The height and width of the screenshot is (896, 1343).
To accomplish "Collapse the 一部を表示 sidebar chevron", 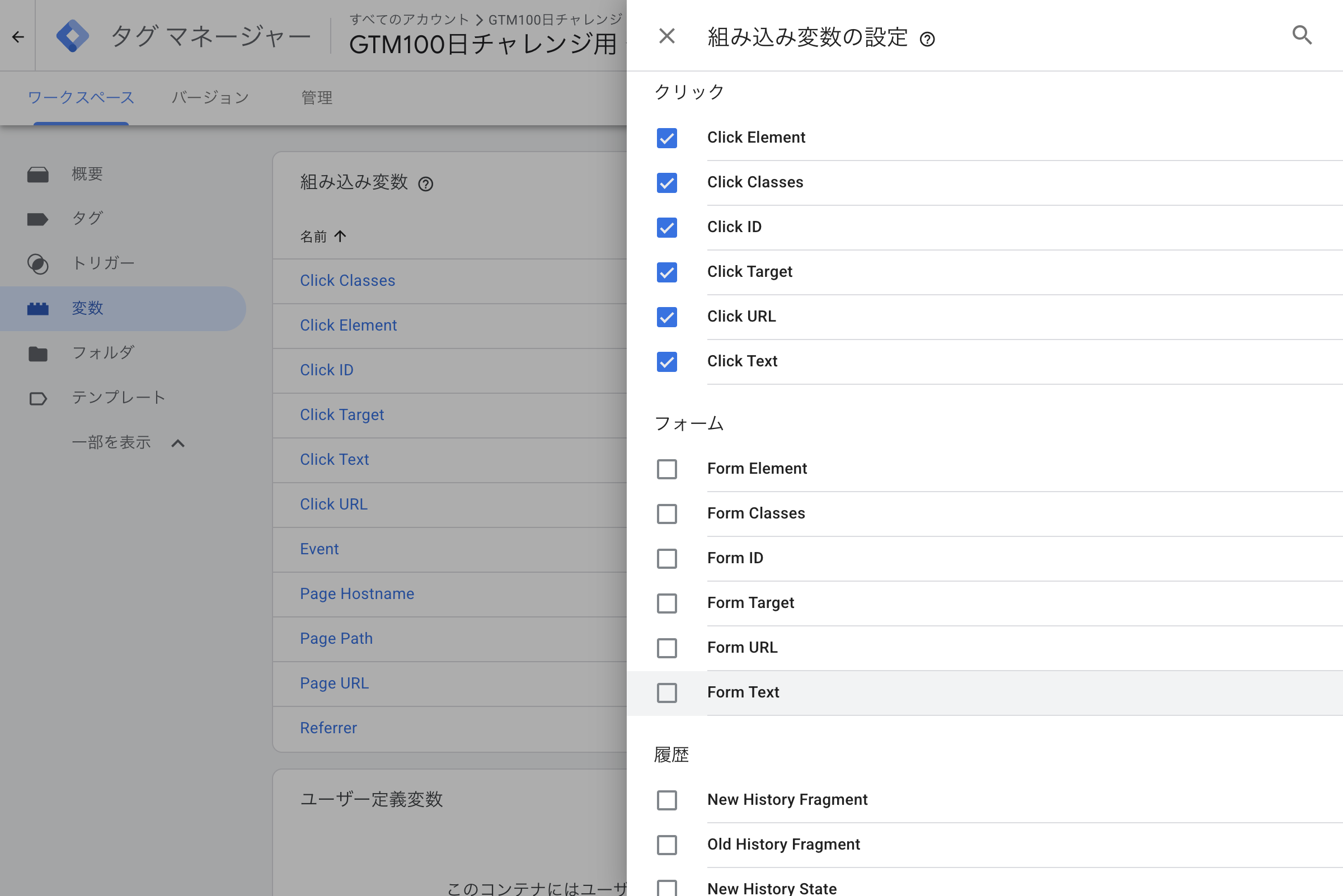I will [x=178, y=443].
